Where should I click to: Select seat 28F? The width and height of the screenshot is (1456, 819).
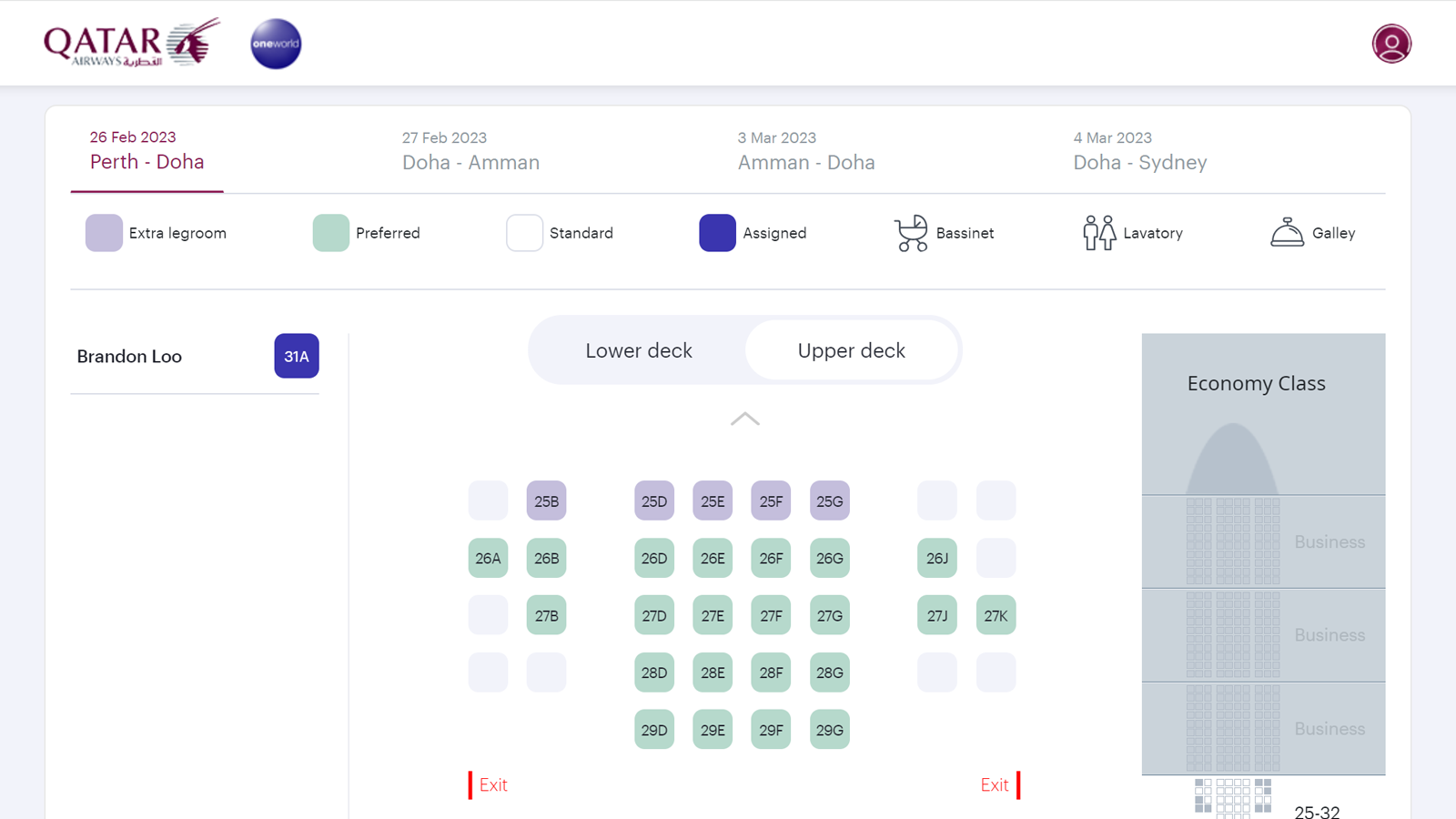tap(771, 672)
